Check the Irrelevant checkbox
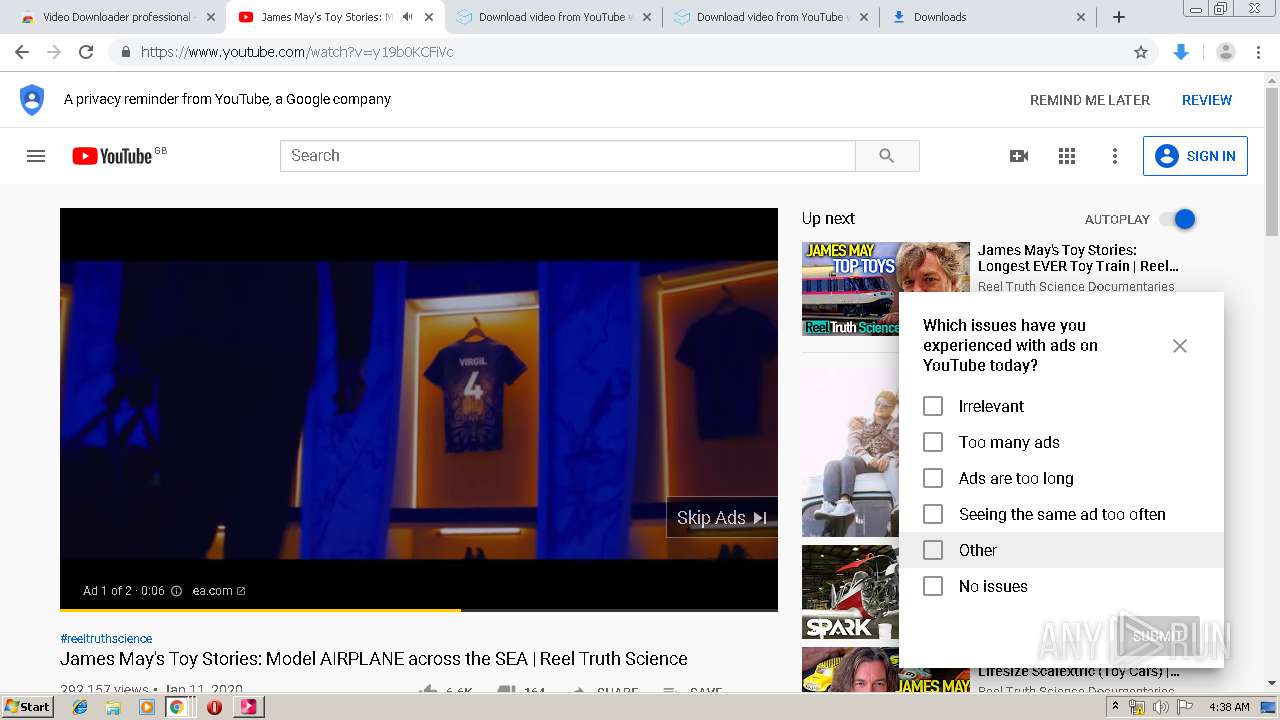Viewport: 1280px width, 720px height. click(x=933, y=406)
